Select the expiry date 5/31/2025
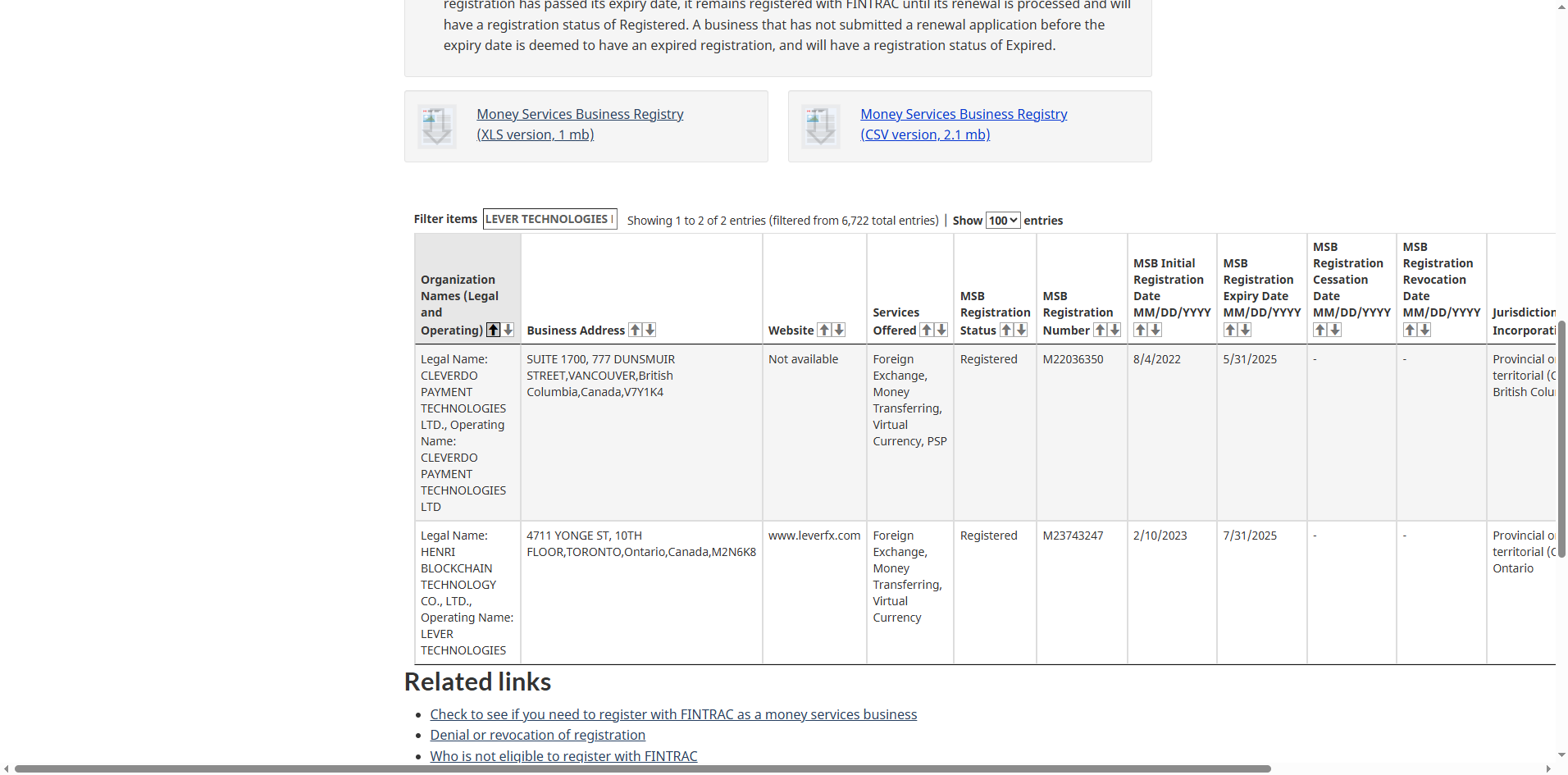 [1250, 359]
